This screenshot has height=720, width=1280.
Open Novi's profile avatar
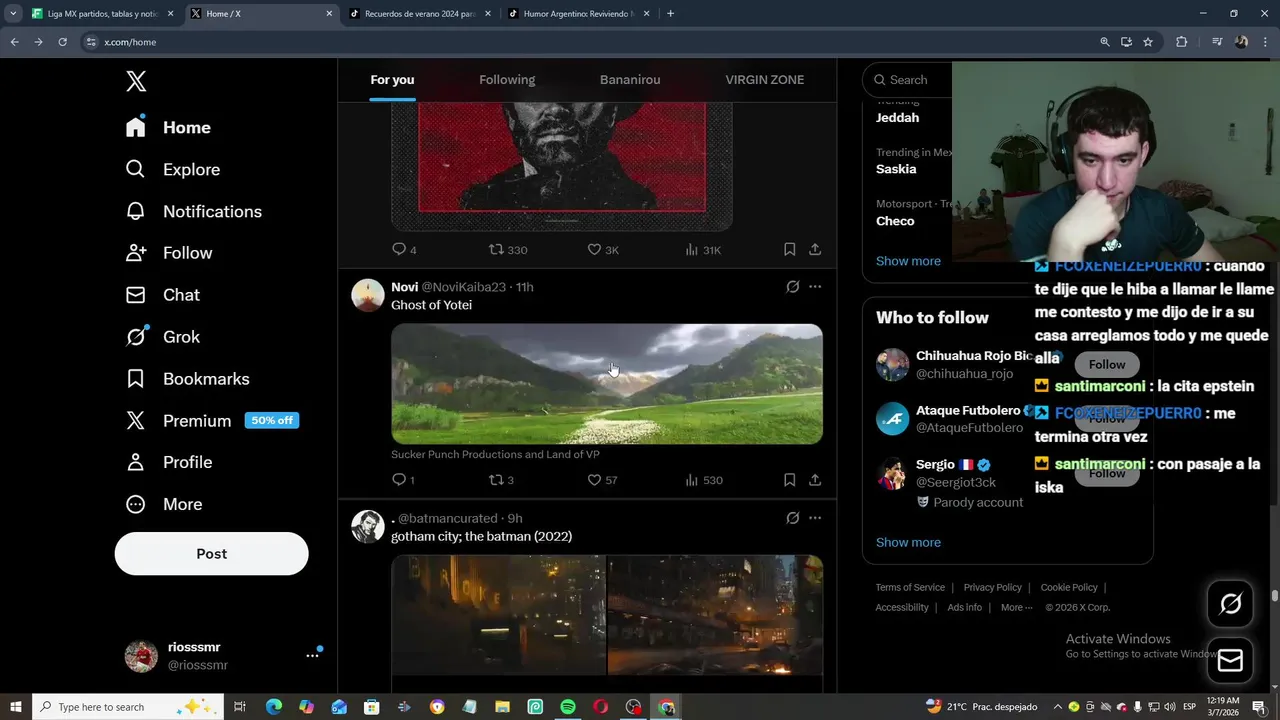tap(368, 295)
